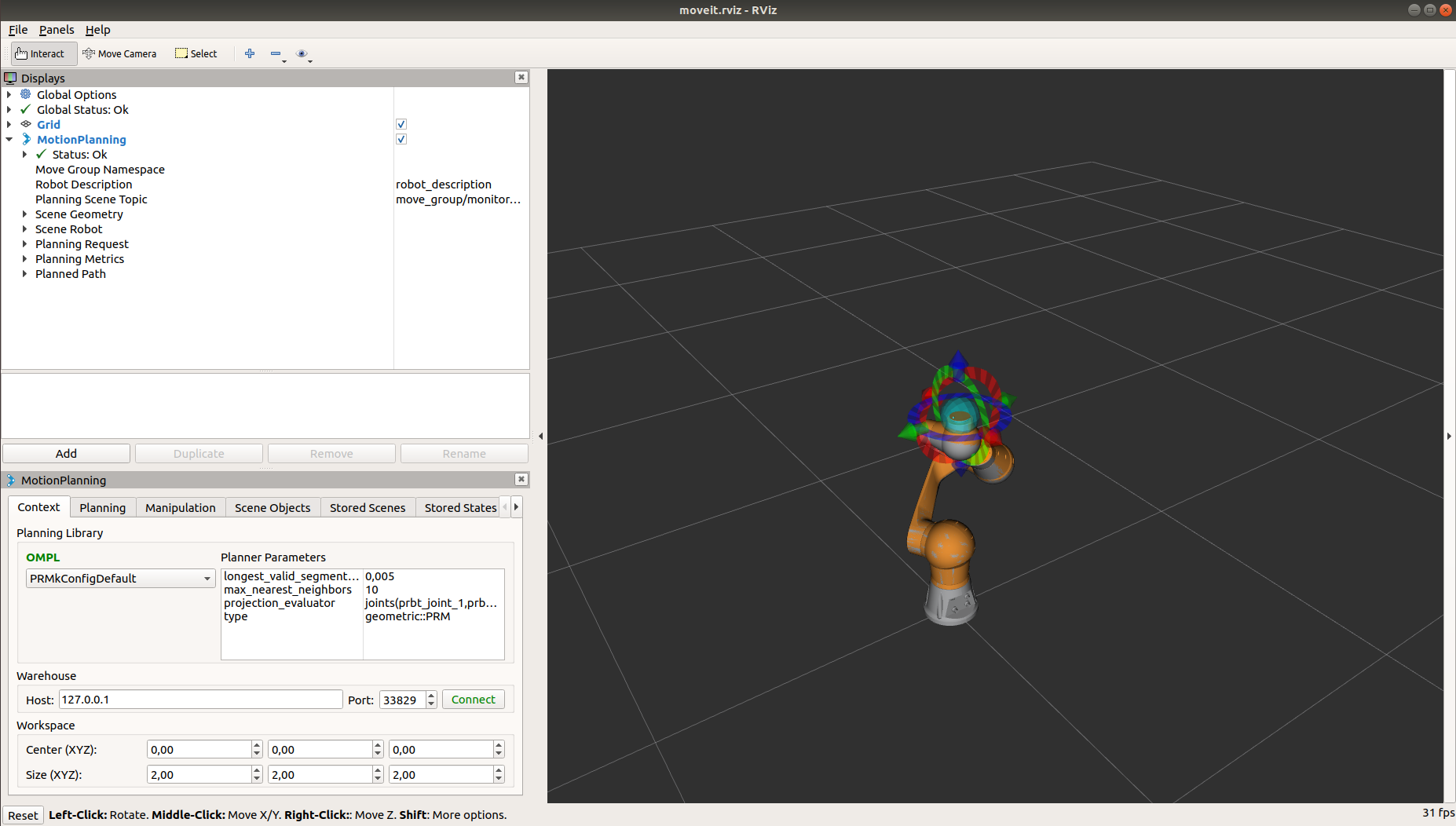Expand the Planned Path section
The image size is (1456, 826).
click(x=24, y=273)
